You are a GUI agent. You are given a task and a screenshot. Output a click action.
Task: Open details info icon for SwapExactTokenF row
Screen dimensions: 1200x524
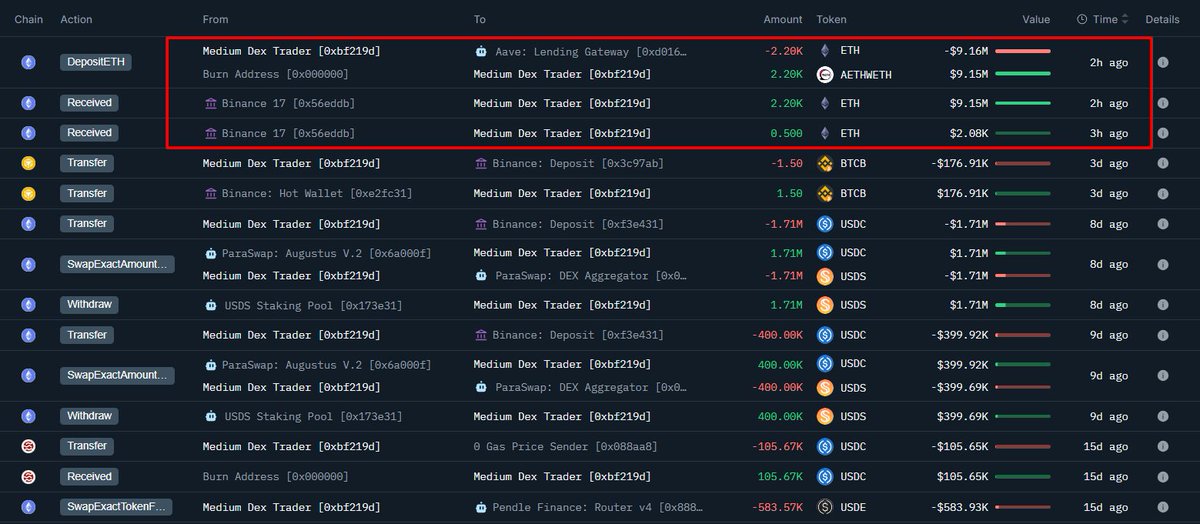1163,507
